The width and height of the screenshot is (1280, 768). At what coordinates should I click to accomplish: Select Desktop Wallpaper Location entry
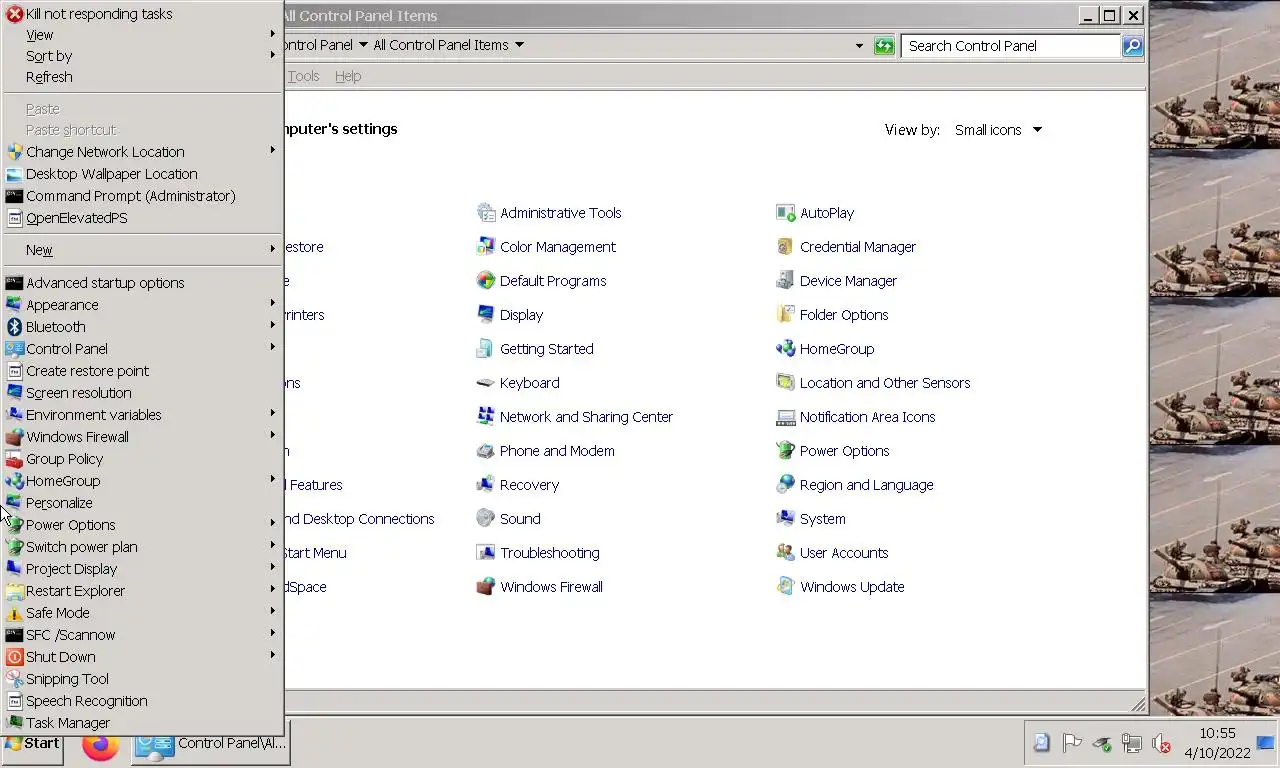point(142,174)
